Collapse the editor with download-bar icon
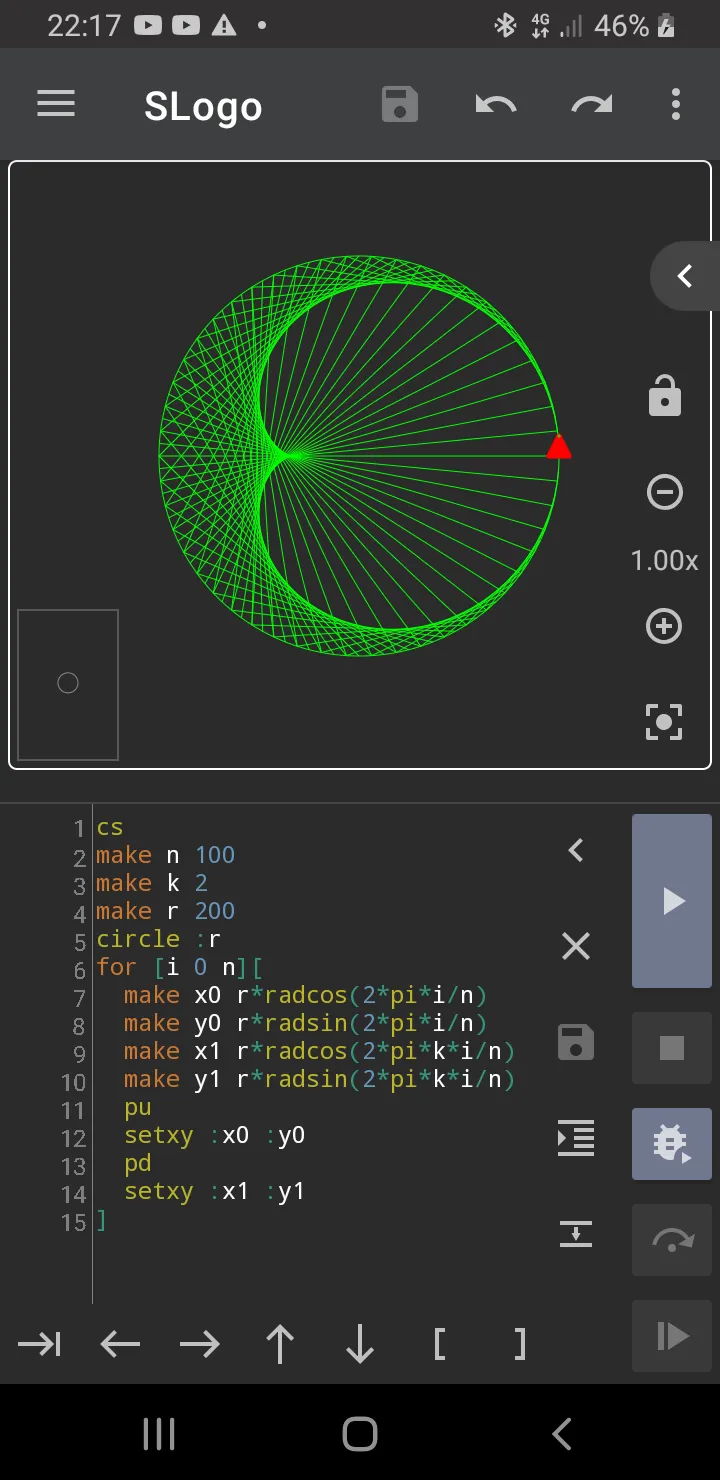The width and height of the screenshot is (720, 1480). coord(576,1234)
